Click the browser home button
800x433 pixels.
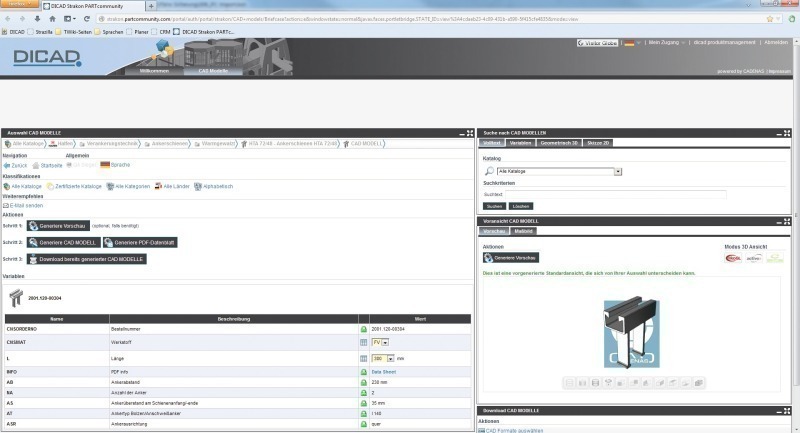click(x=52, y=19)
